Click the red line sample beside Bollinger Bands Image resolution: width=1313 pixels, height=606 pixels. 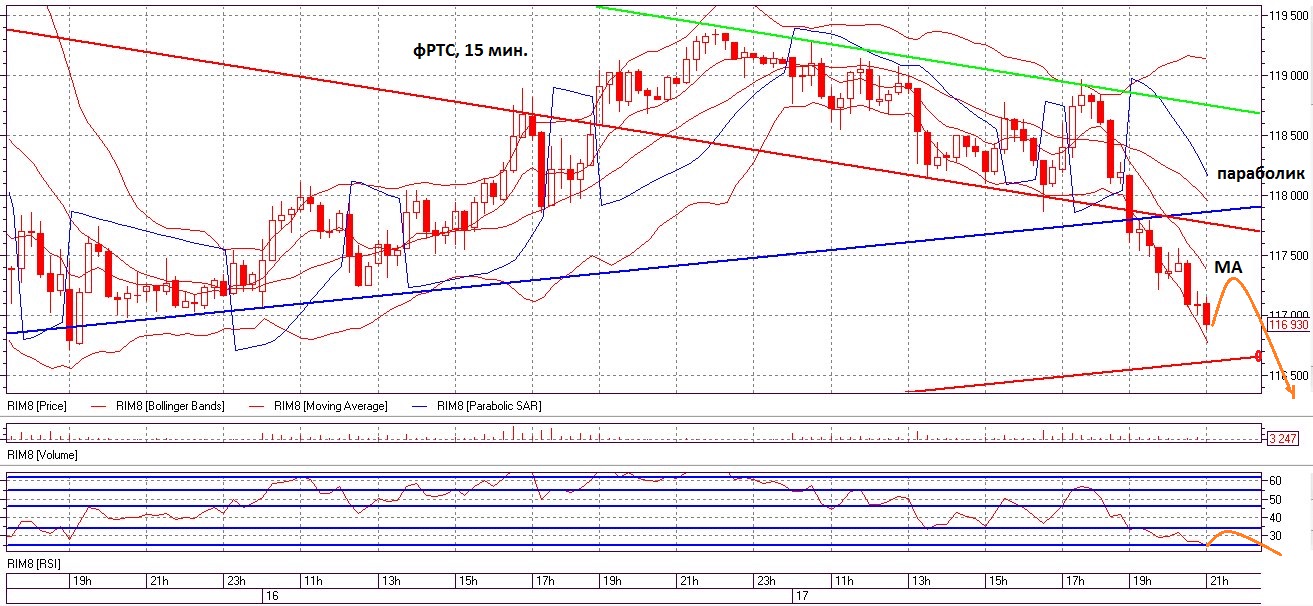98,407
